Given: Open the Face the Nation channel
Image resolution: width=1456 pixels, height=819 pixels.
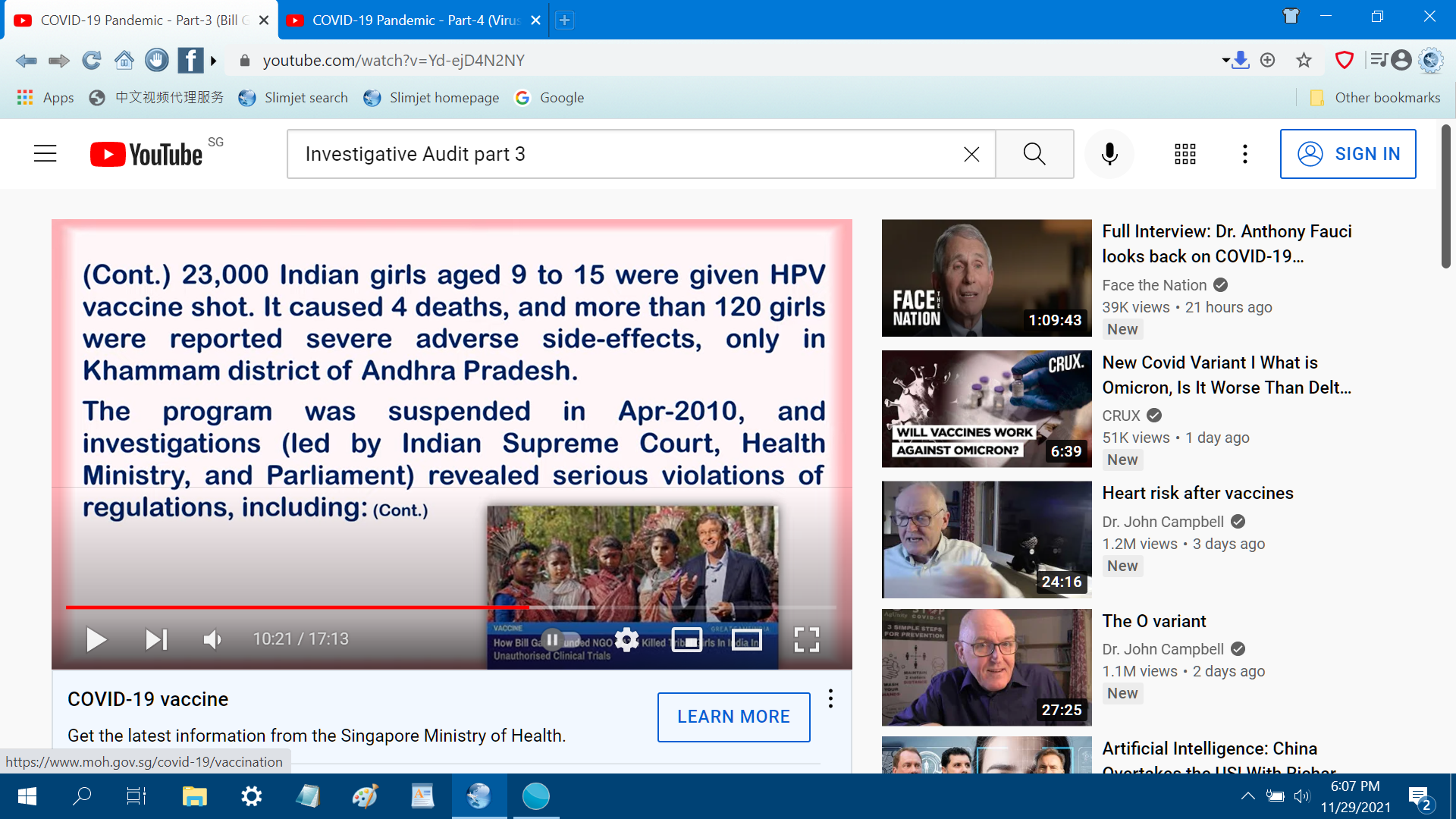Looking at the screenshot, I should click(1154, 285).
